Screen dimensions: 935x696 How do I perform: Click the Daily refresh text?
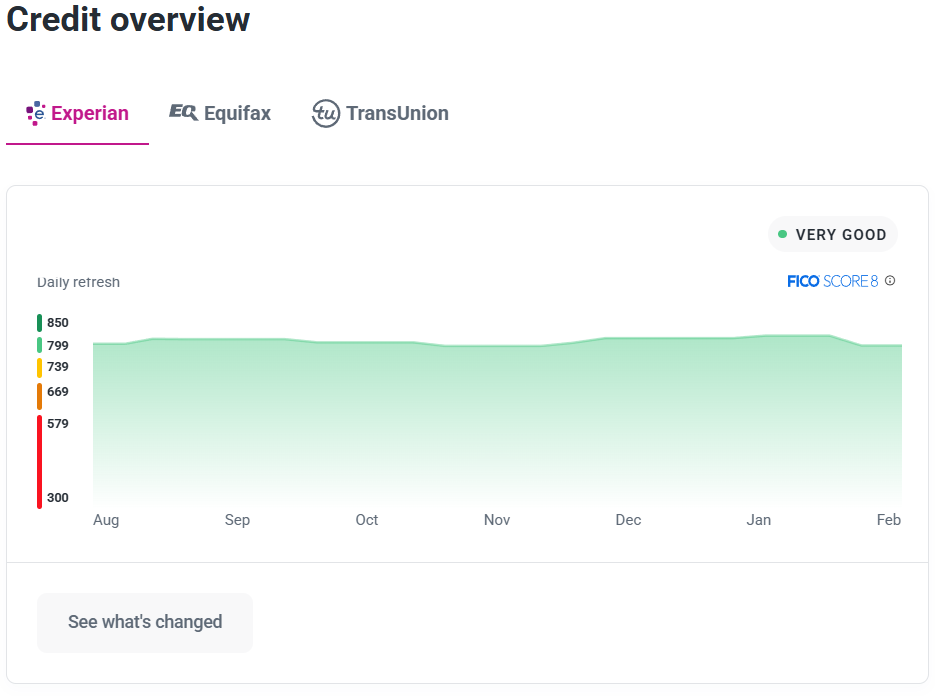coord(78,282)
